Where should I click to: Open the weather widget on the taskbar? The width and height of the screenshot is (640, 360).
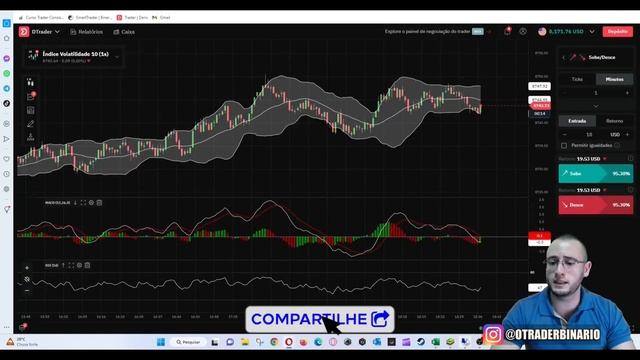tap(22, 342)
